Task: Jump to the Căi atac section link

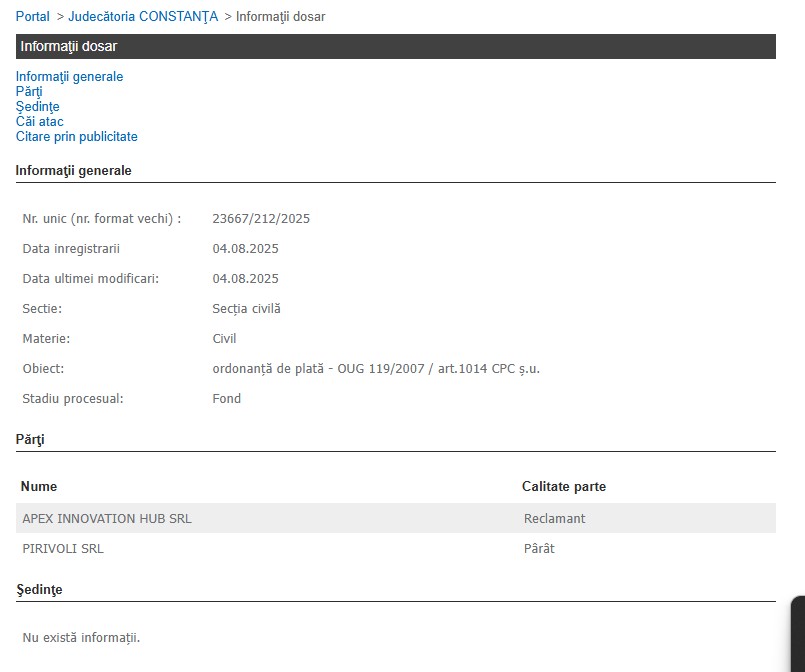Action: [x=40, y=121]
